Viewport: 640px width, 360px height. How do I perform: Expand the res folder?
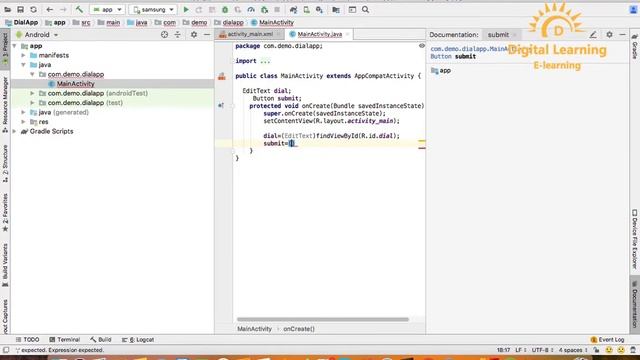[23, 122]
